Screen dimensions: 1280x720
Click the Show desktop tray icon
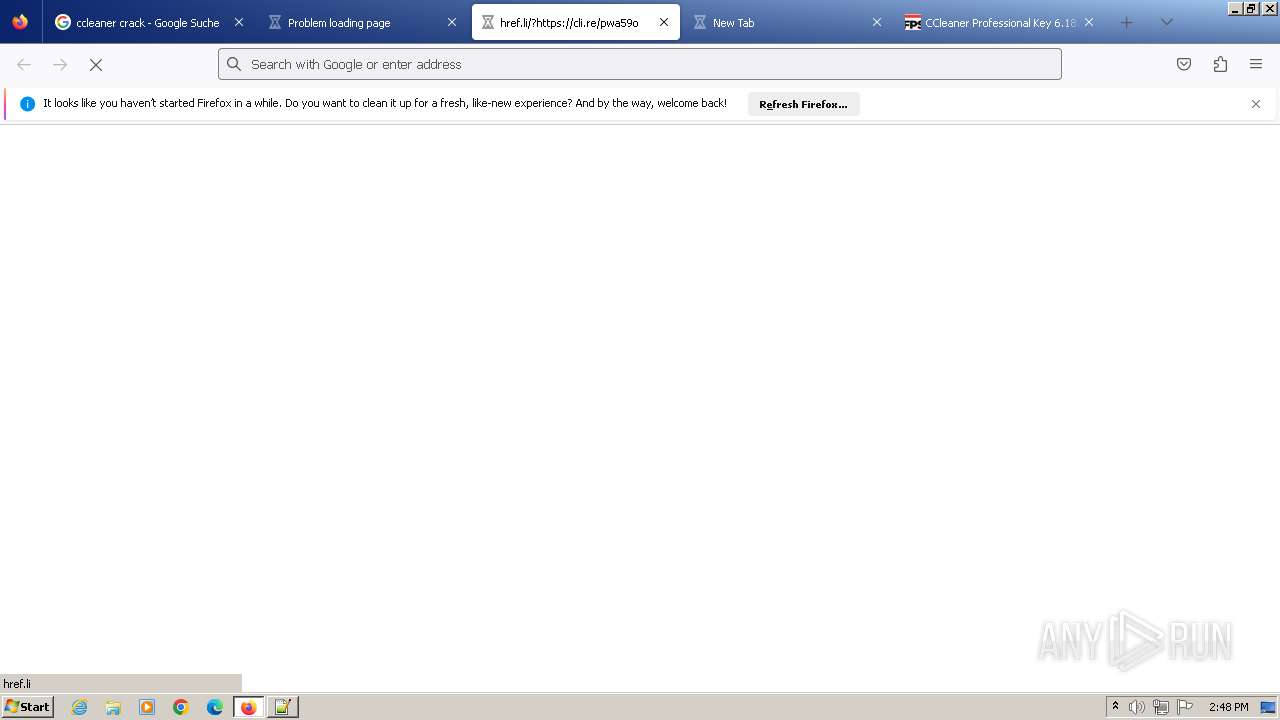click(x=1268, y=707)
